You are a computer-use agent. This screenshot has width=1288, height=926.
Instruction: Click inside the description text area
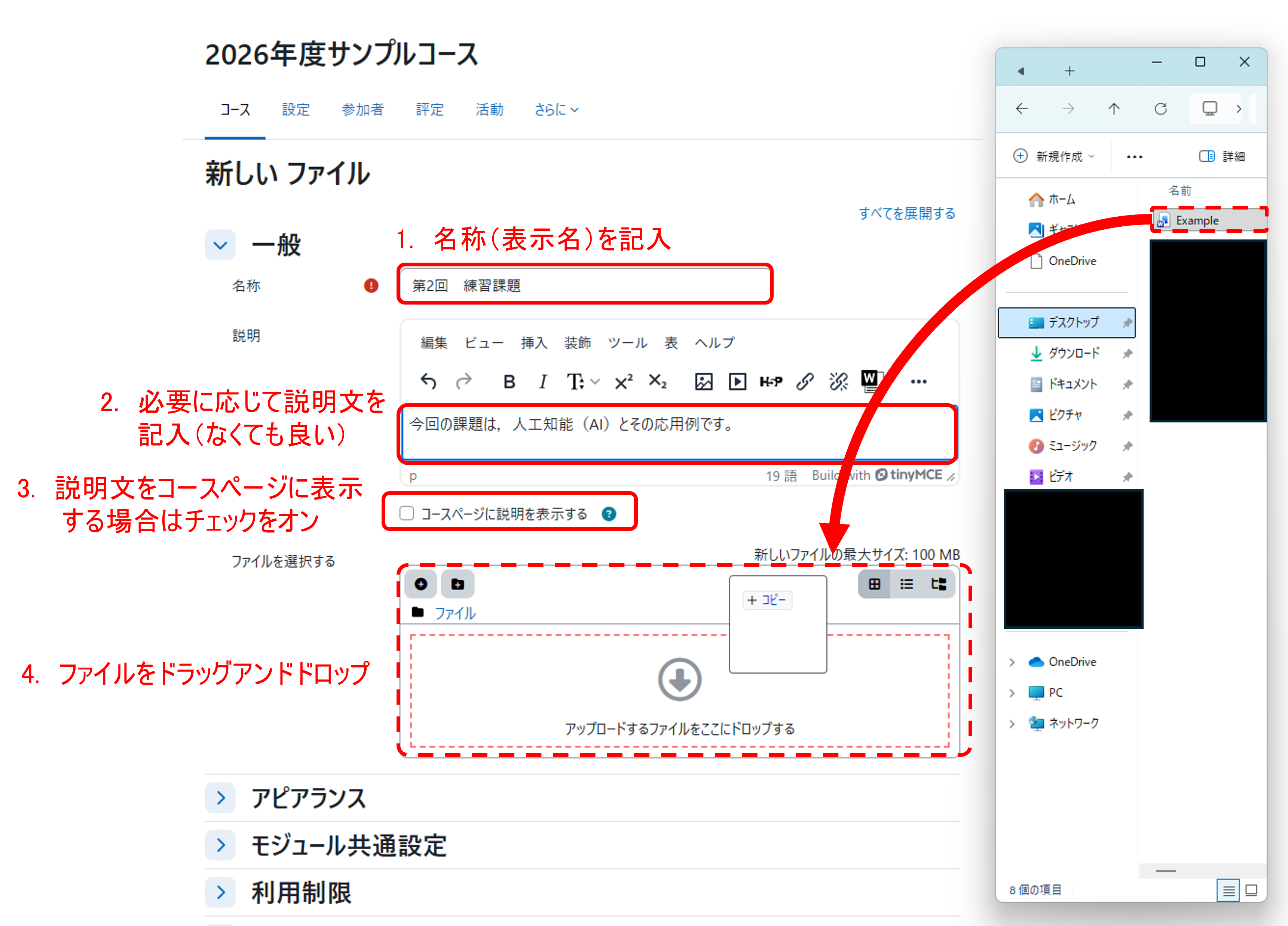coord(679,434)
